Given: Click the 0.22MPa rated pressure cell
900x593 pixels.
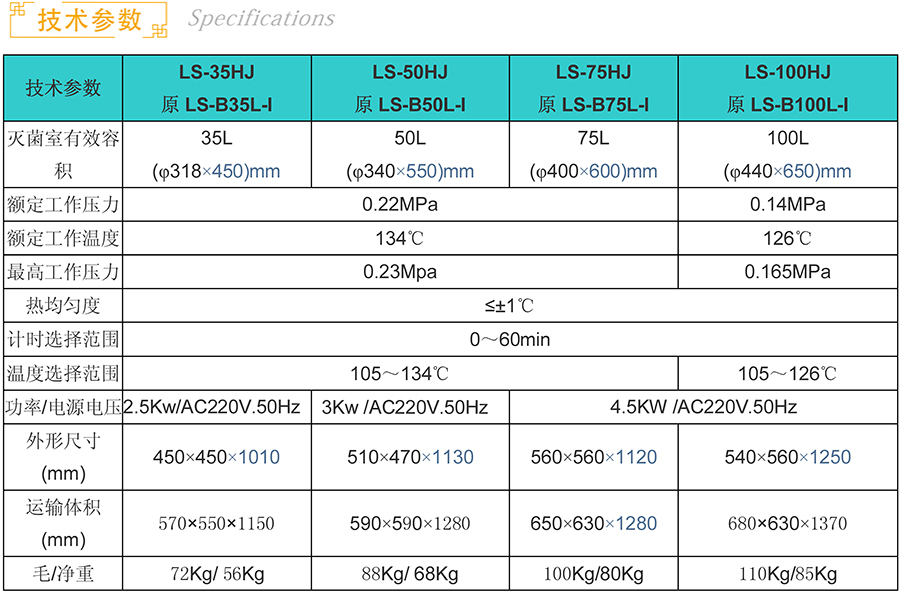Looking at the screenshot, I should click(400, 205).
